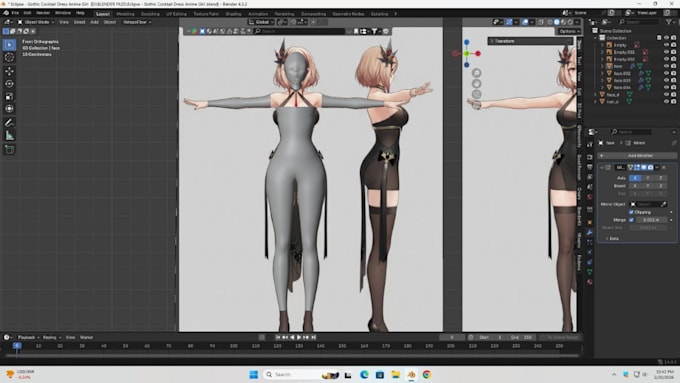Jump to the timeline start frame button

278,337
